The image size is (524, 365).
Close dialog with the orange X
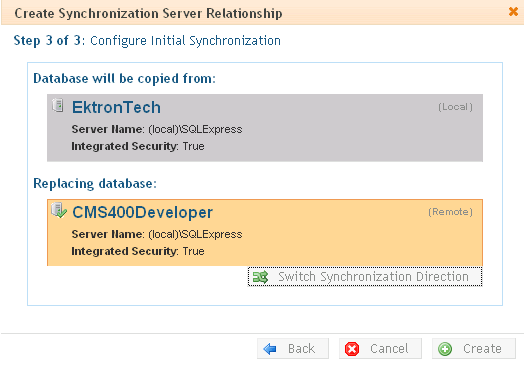[513, 12]
